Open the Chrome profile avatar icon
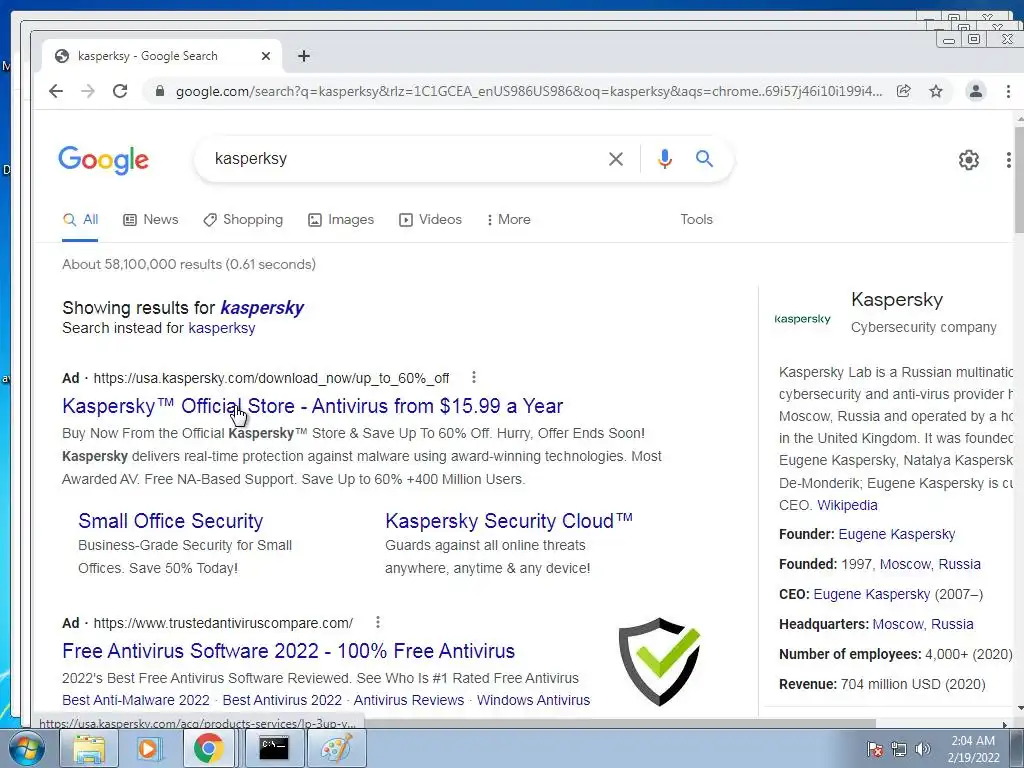Screen dimensions: 1024x768 [x=976, y=91]
